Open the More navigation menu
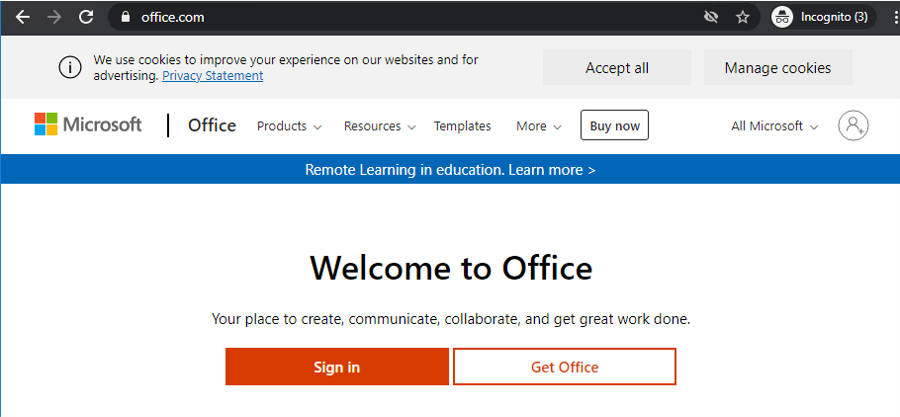 coord(539,126)
